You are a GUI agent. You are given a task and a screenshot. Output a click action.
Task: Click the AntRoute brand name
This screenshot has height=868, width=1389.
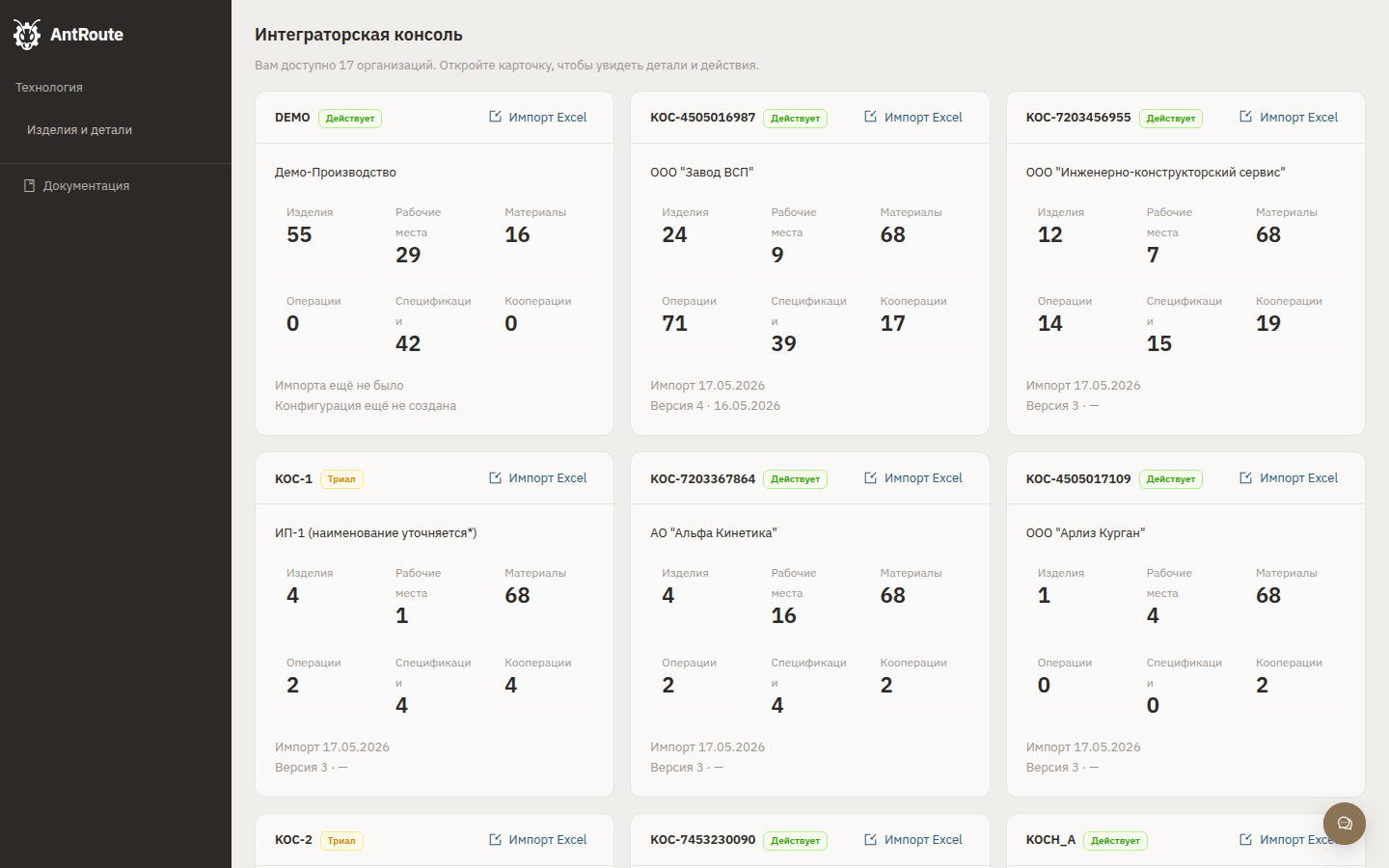click(87, 35)
